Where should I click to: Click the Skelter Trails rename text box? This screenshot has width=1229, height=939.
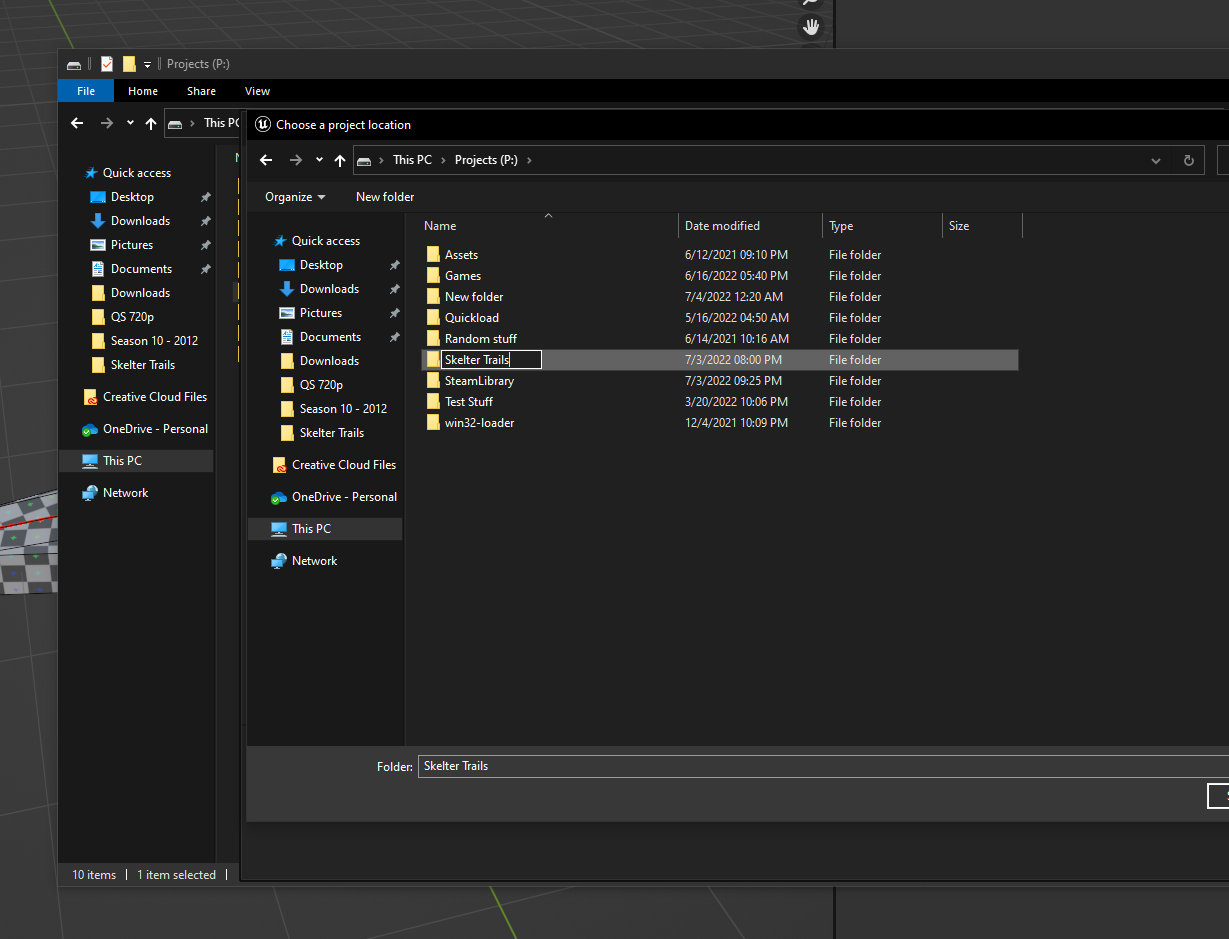click(491, 360)
